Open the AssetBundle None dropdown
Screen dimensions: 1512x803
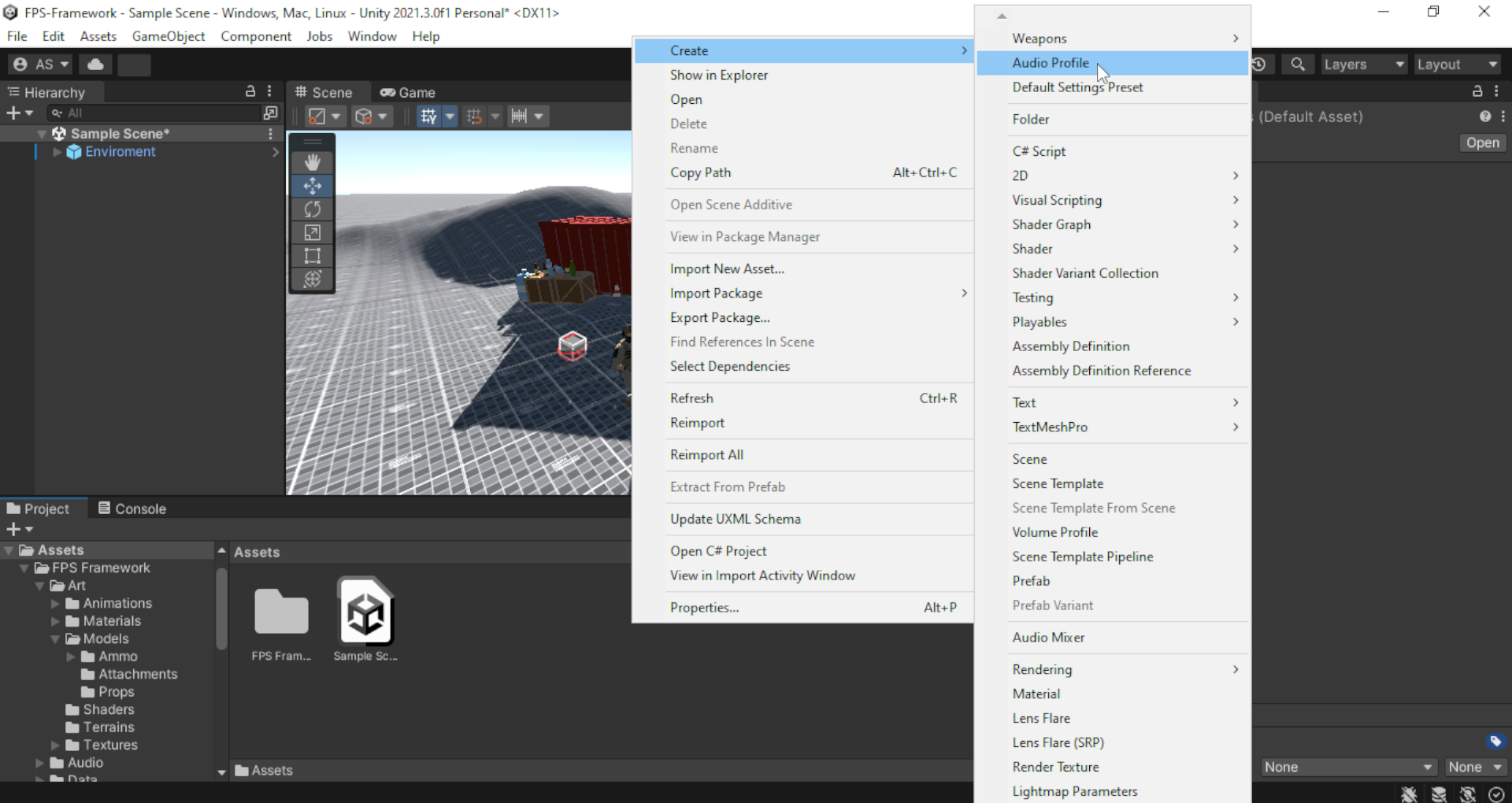coord(1347,767)
